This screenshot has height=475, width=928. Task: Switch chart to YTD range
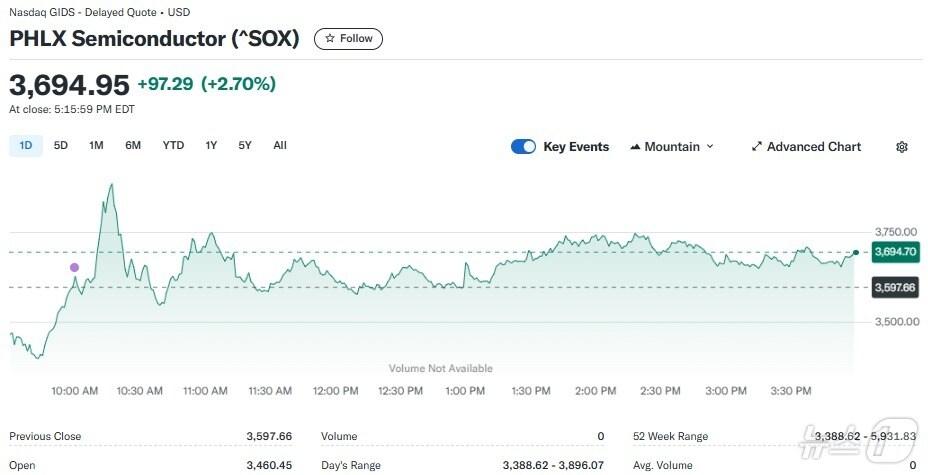173,145
